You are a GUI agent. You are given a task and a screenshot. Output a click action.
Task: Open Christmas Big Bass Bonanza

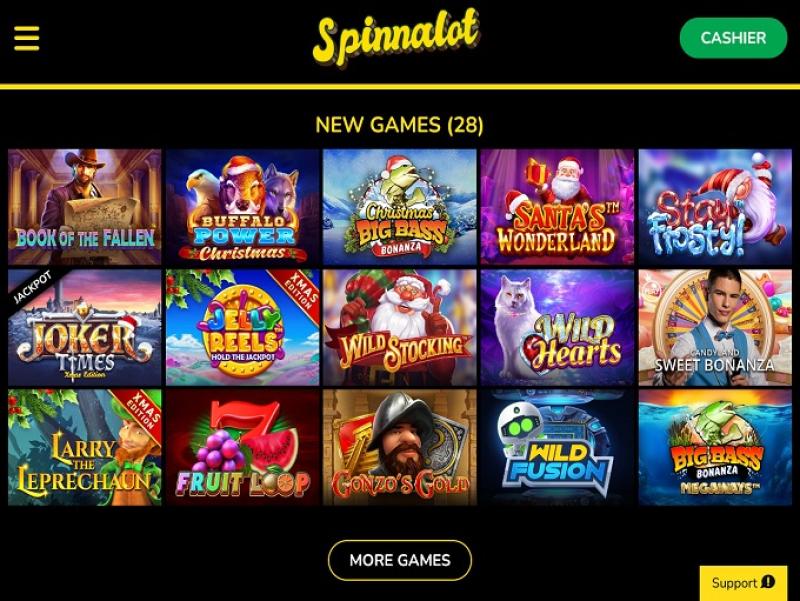coord(399,207)
